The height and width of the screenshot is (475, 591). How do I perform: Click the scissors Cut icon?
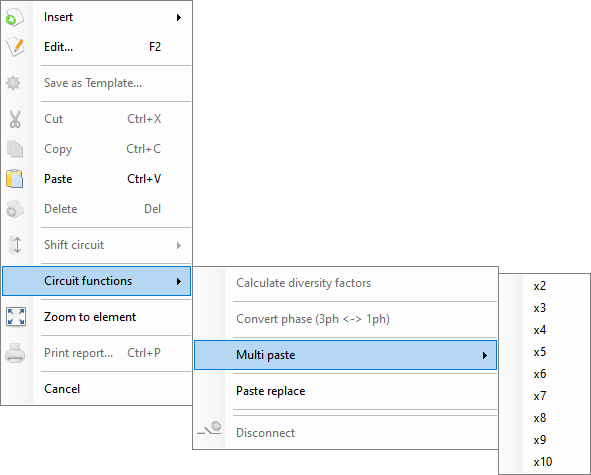click(15, 119)
